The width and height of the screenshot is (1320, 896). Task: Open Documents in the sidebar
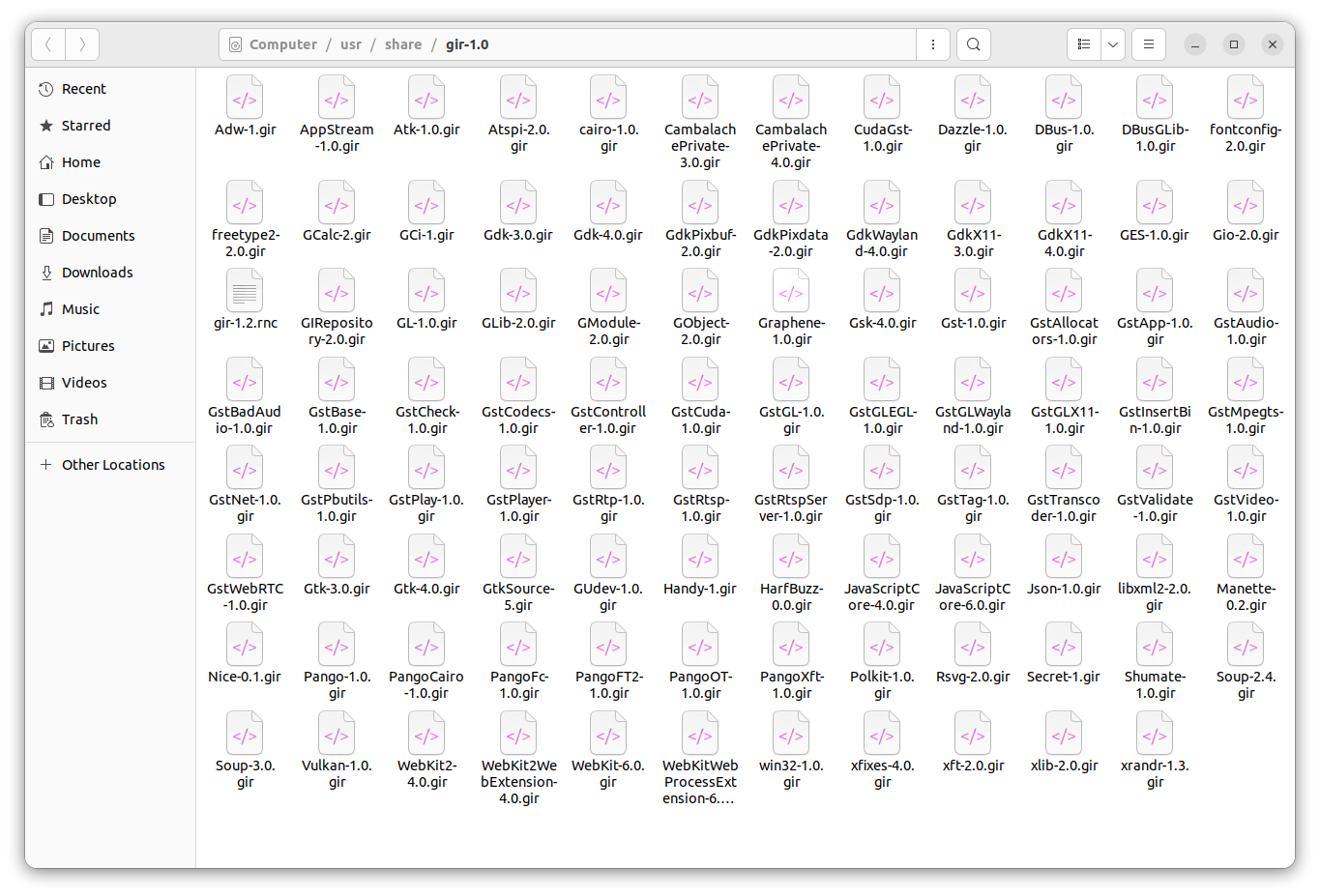(111, 236)
